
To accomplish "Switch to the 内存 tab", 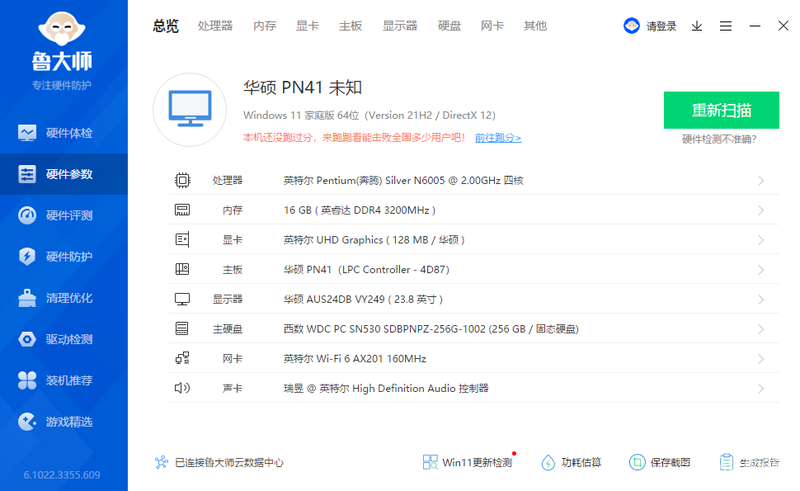I will pos(264,26).
